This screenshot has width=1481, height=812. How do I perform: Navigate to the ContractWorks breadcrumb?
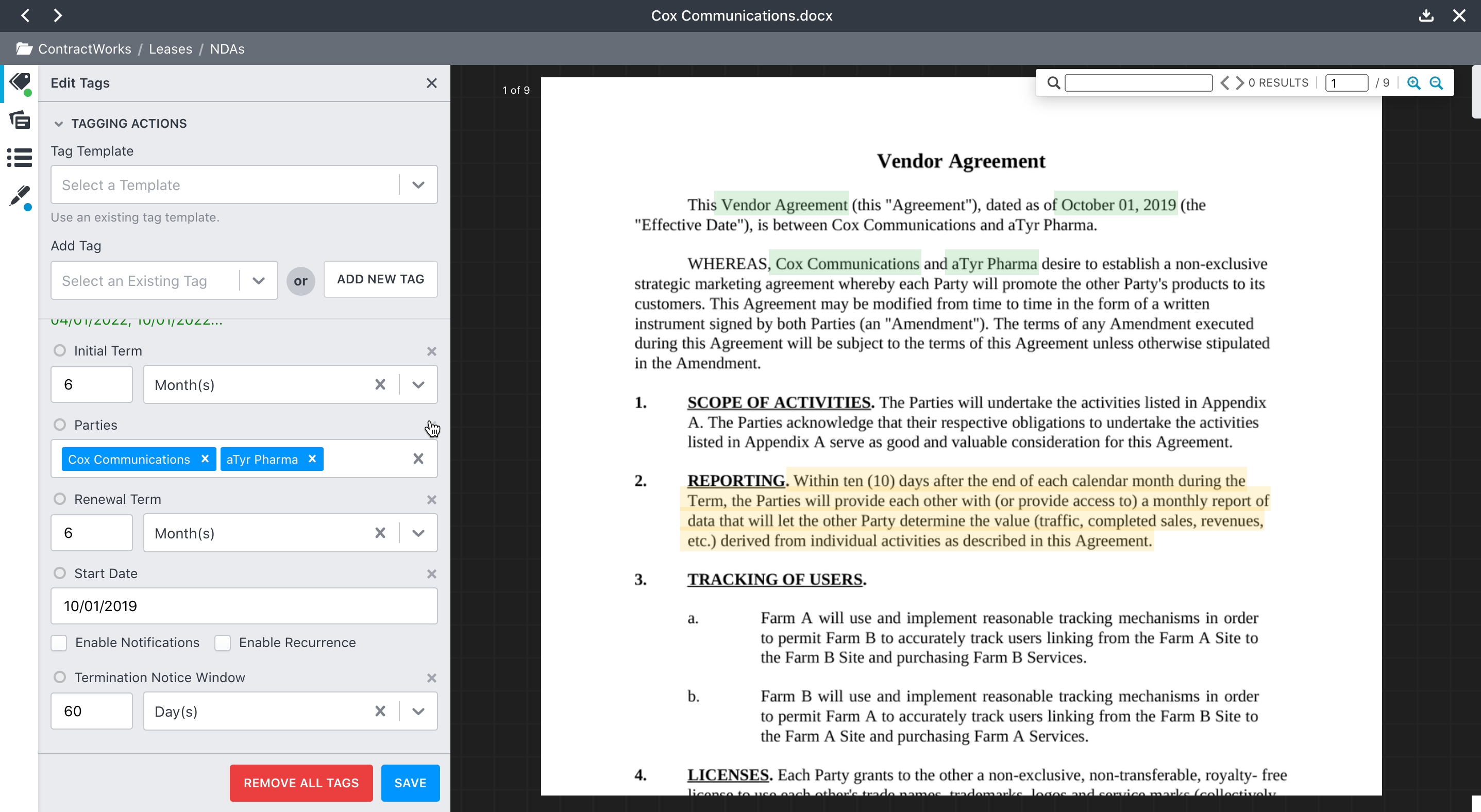pyautogui.click(x=84, y=49)
